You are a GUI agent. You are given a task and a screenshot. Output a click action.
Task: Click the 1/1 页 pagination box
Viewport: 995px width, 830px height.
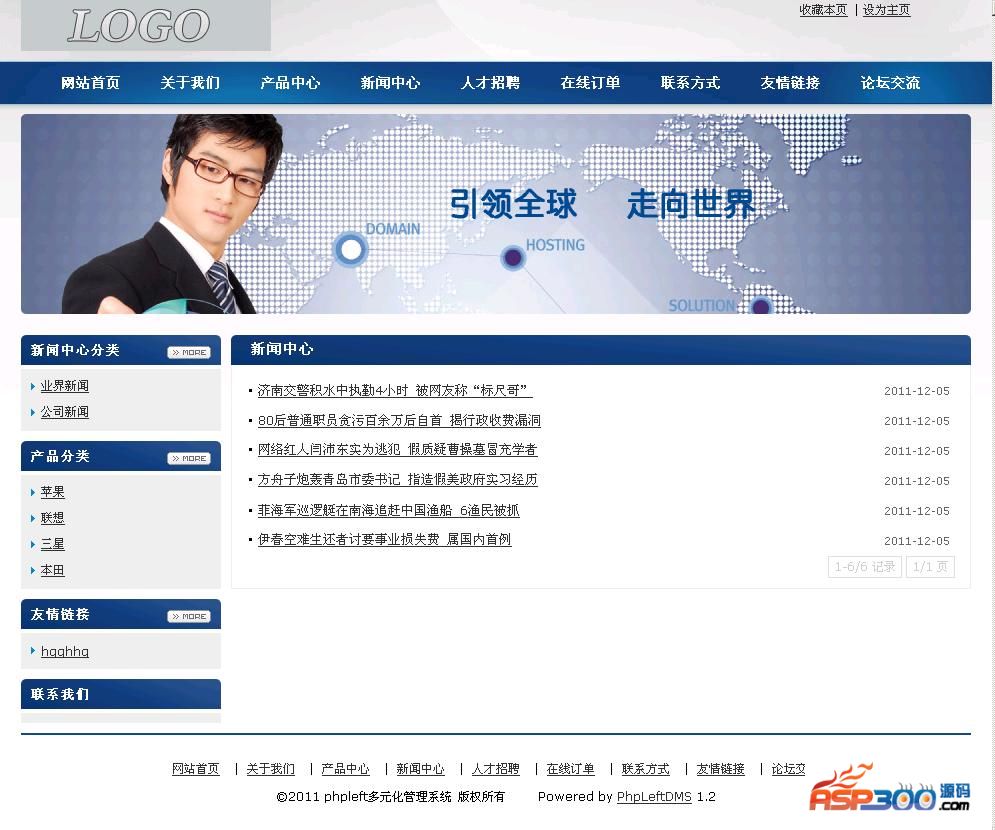click(930, 567)
